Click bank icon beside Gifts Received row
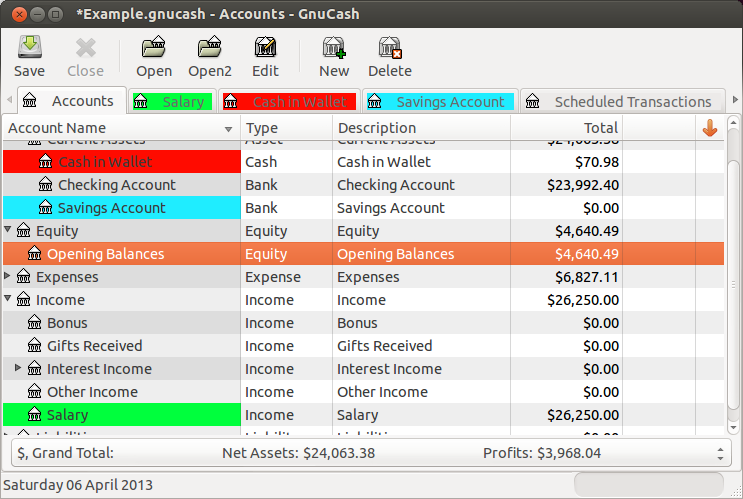Viewport: 743px width, 499px height. coord(35,345)
